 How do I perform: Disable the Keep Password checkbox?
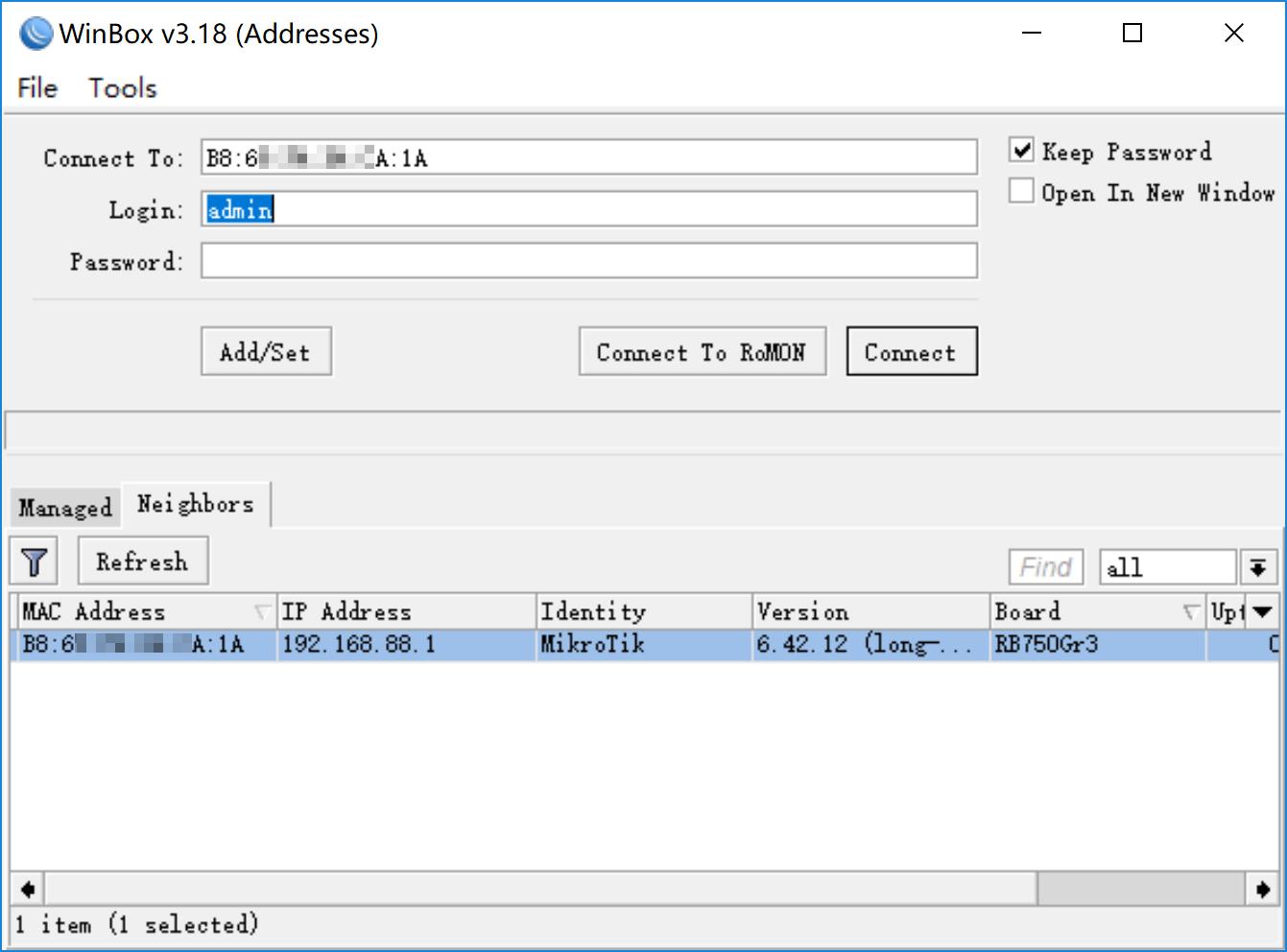tap(1022, 151)
